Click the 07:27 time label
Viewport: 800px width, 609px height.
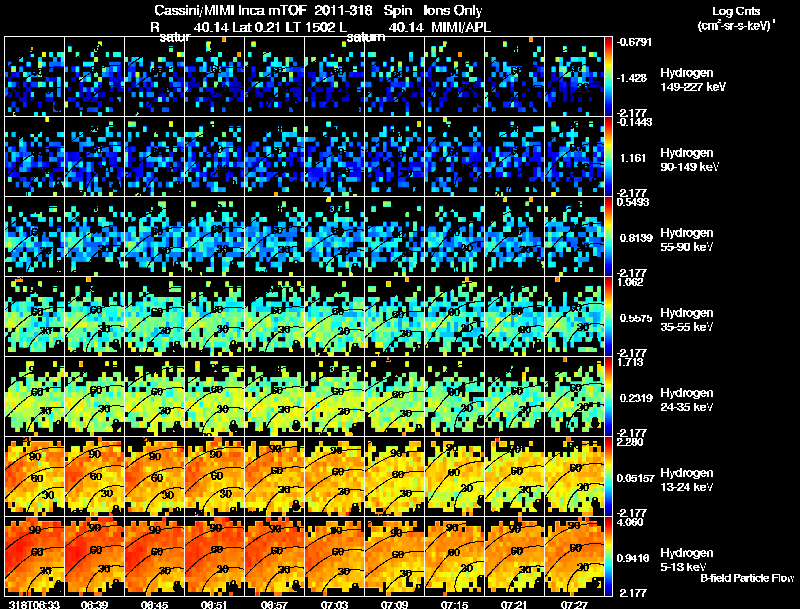pyautogui.click(x=574, y=604)
